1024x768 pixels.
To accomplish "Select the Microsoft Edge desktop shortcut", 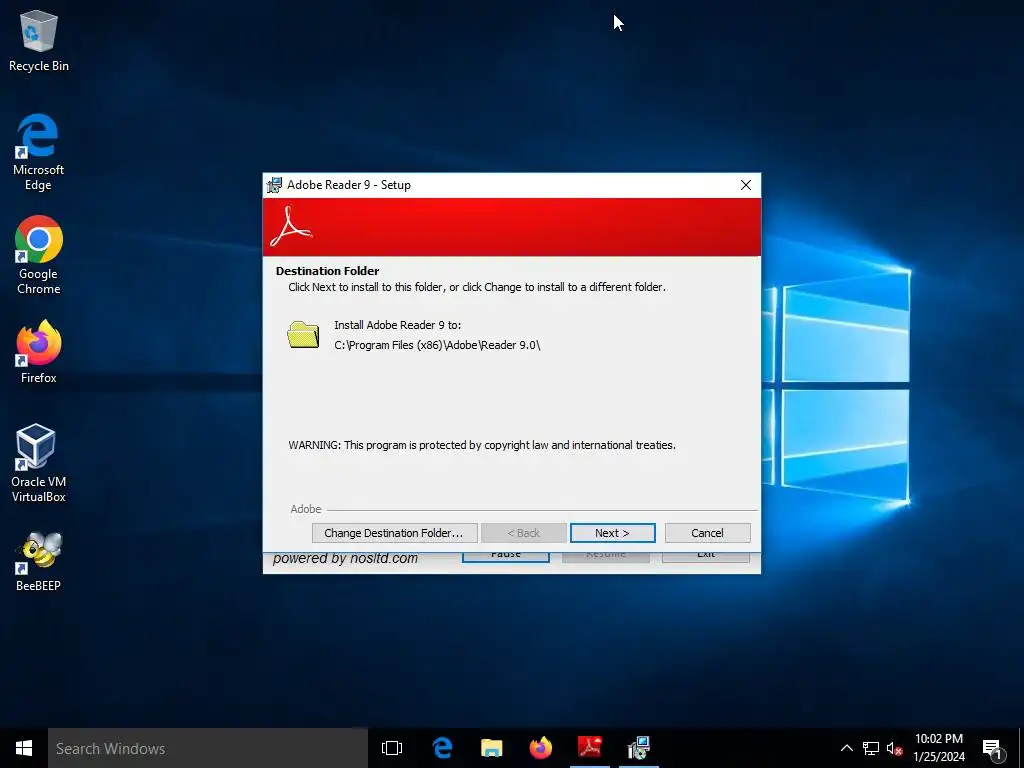I will pos(39,152).
